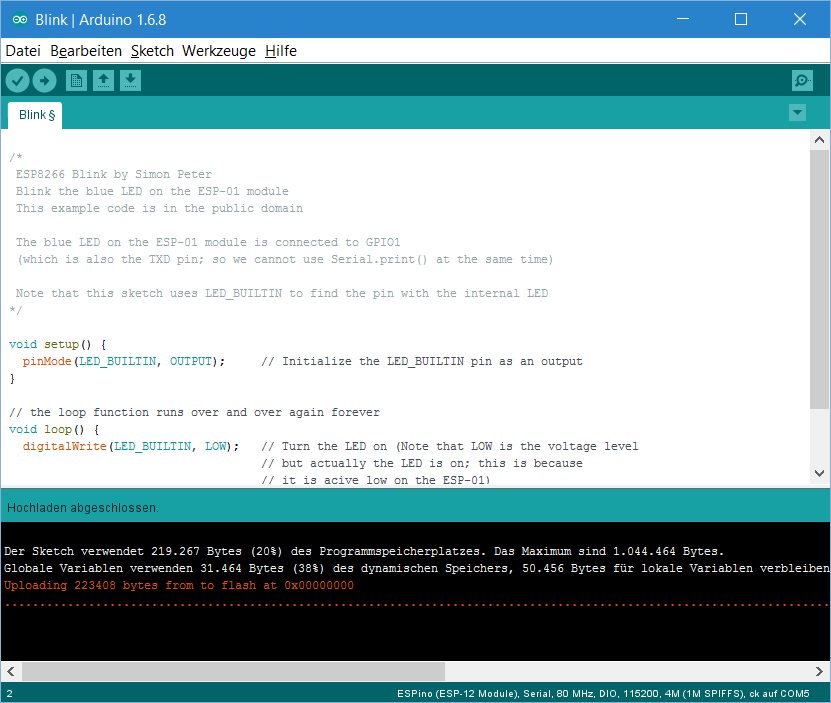Open the Sketch menu
Viewport: 831px width, 703px height.
pos(152,51)
